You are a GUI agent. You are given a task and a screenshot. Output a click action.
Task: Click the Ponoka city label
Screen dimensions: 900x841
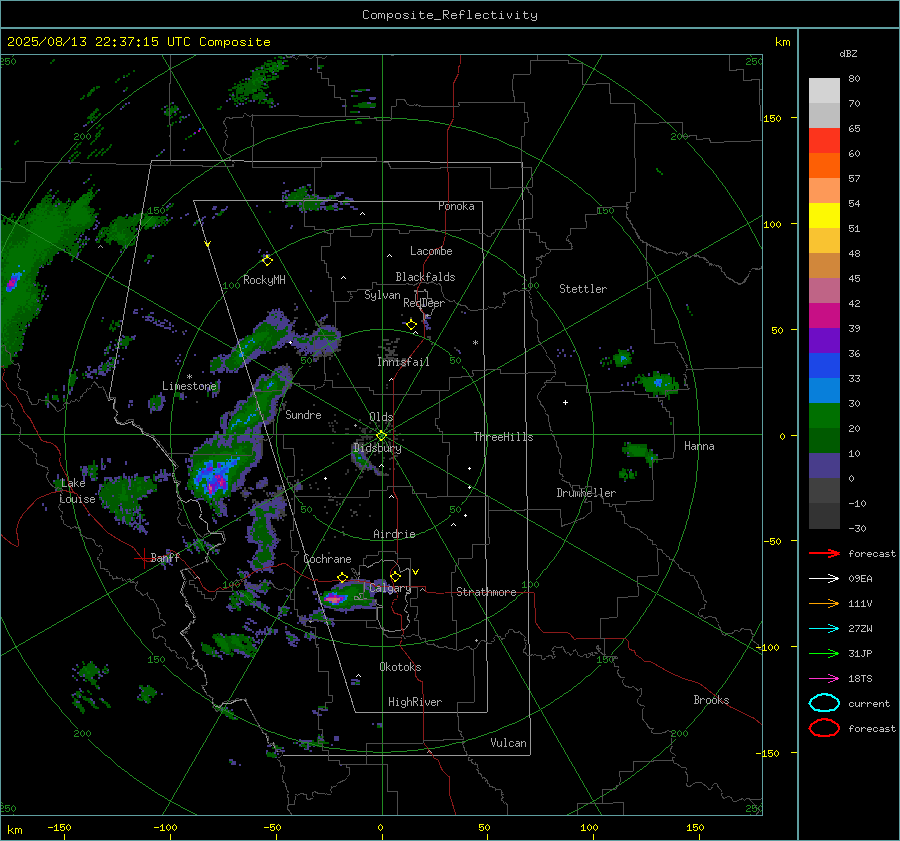click(456, 206)
